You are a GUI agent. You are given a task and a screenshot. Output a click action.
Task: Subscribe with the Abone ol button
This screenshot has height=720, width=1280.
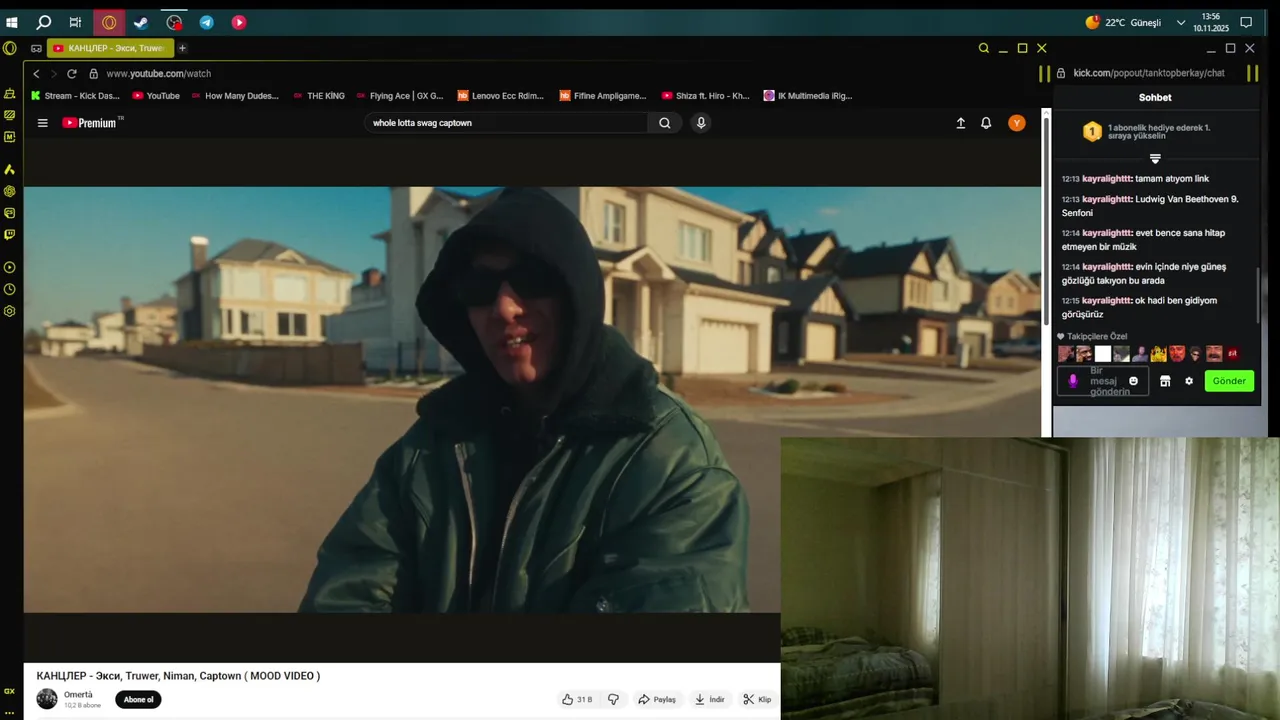tap(138, 699)
